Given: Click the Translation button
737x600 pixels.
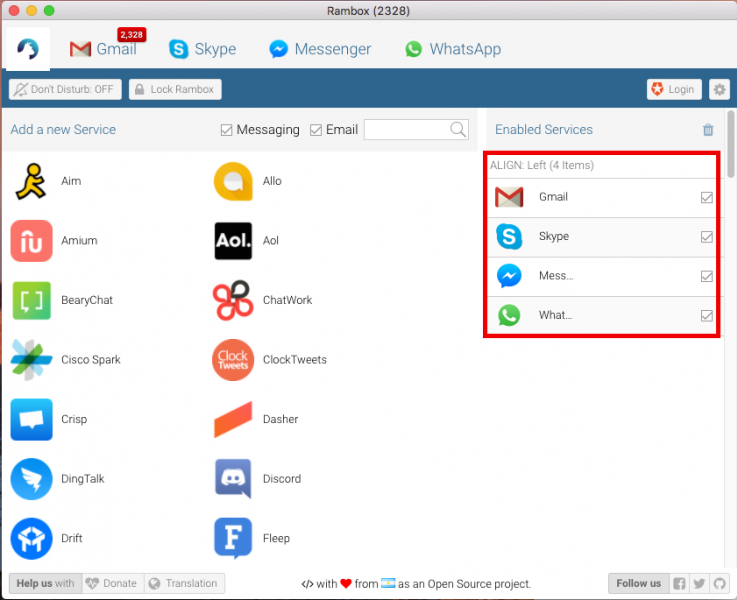Looking at the screenshot, I should click(x=184, y=584).
